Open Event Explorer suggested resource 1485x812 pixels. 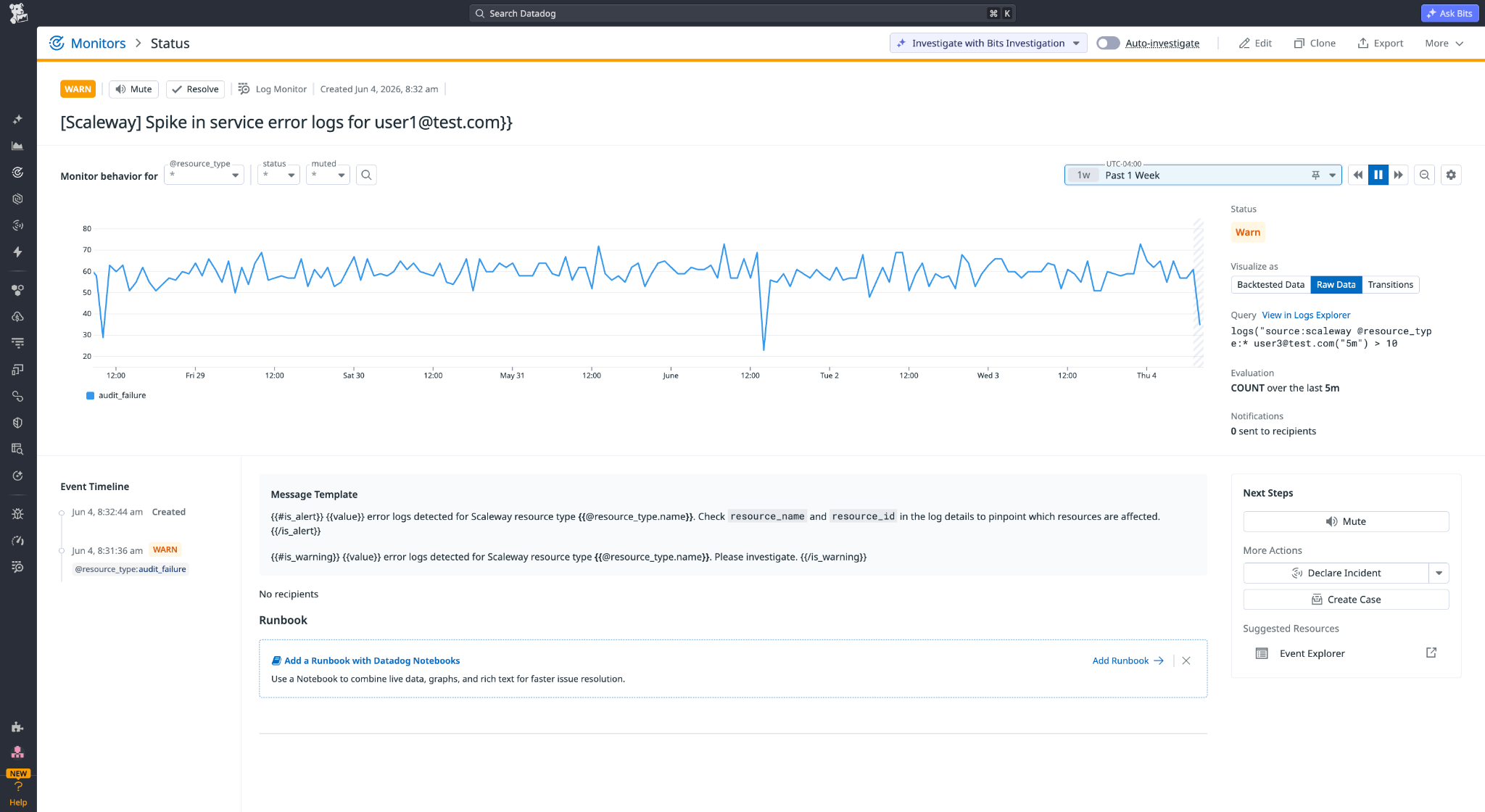1312,653
